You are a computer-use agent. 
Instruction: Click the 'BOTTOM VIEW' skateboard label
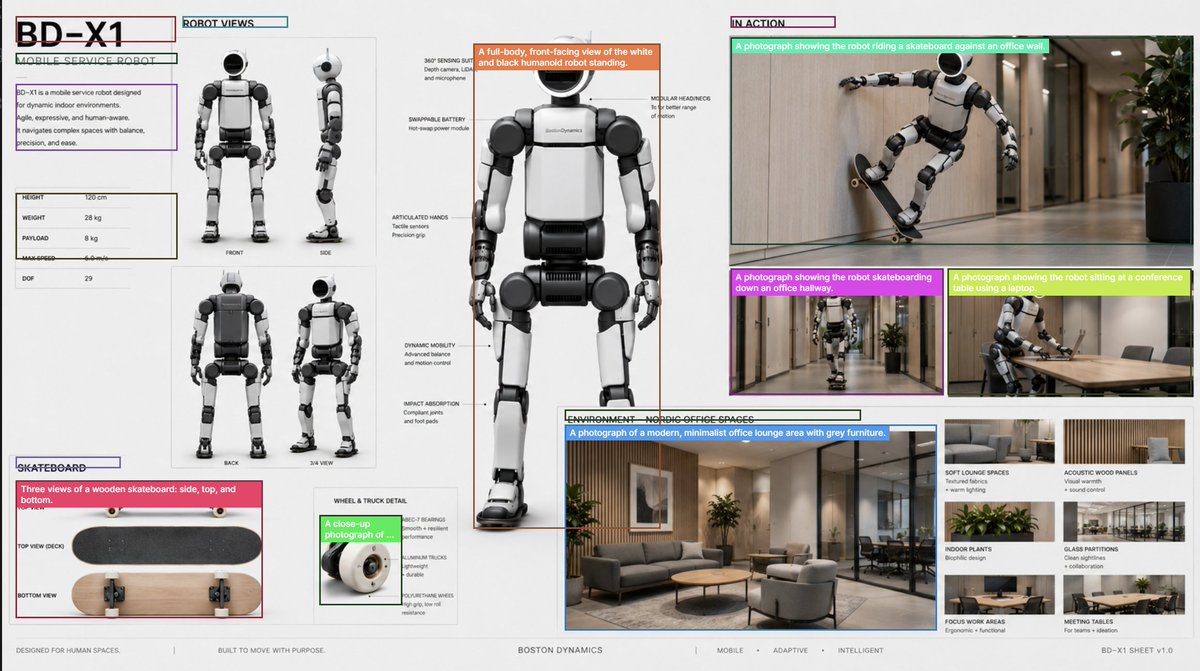[x=37, y=595]
